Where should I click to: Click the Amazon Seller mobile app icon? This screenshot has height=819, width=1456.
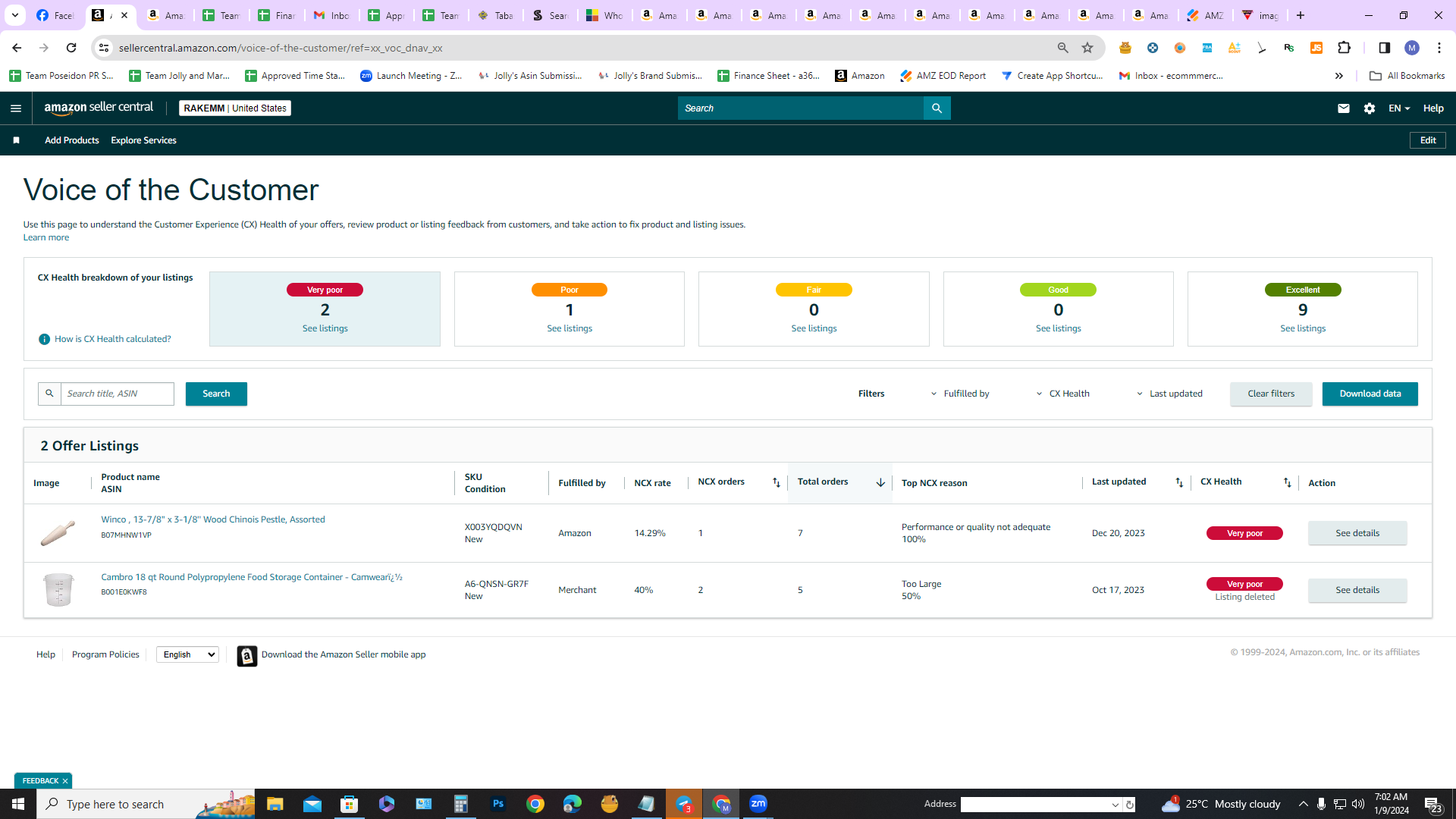246,655
